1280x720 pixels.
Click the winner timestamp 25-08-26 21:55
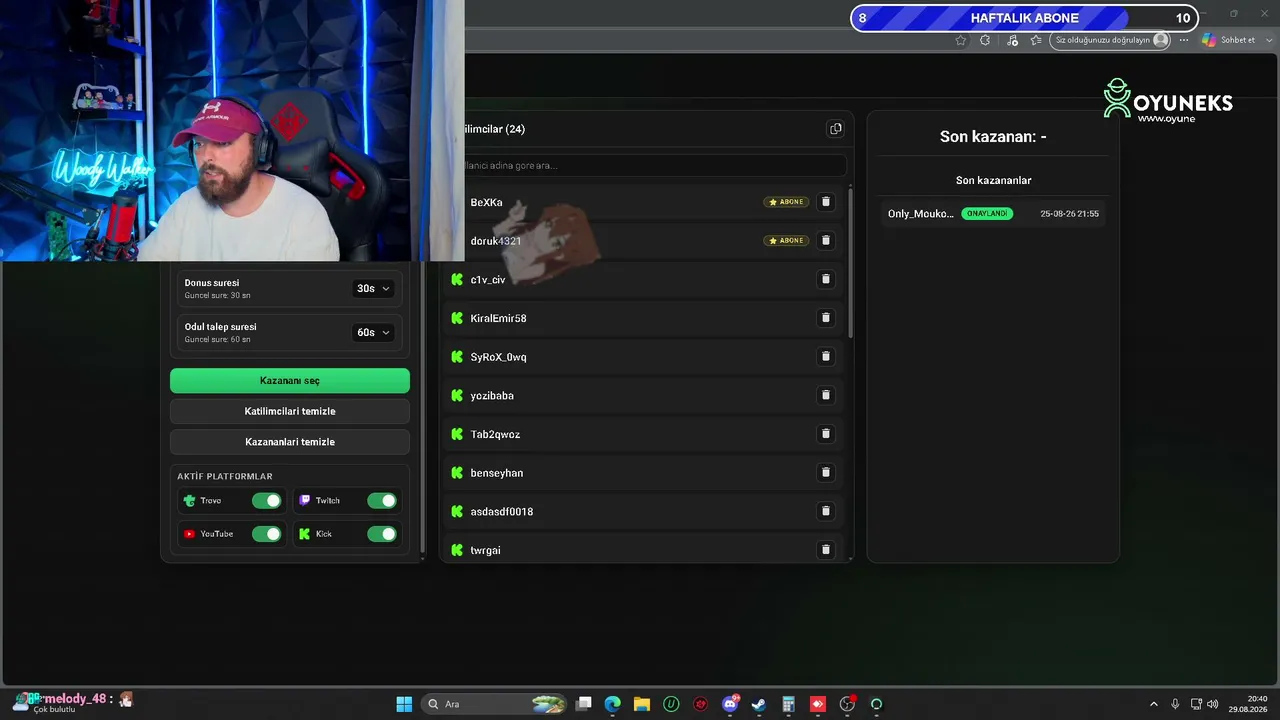pyautogui.click(x=1069, y=214)
